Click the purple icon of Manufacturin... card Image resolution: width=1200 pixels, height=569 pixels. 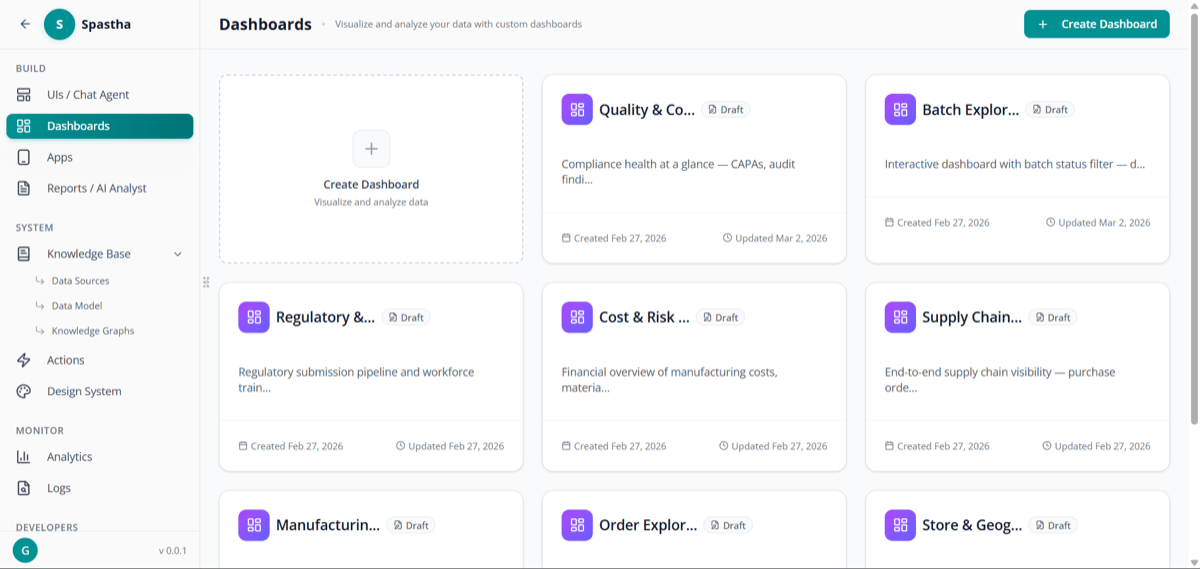click(x=254, y=525)
